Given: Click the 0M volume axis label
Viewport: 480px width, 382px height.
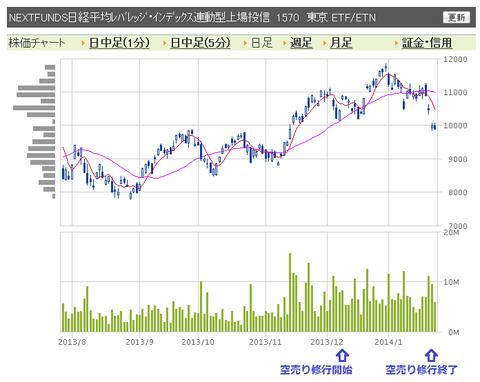Looking at the screenshot, I should click(454, 332).
